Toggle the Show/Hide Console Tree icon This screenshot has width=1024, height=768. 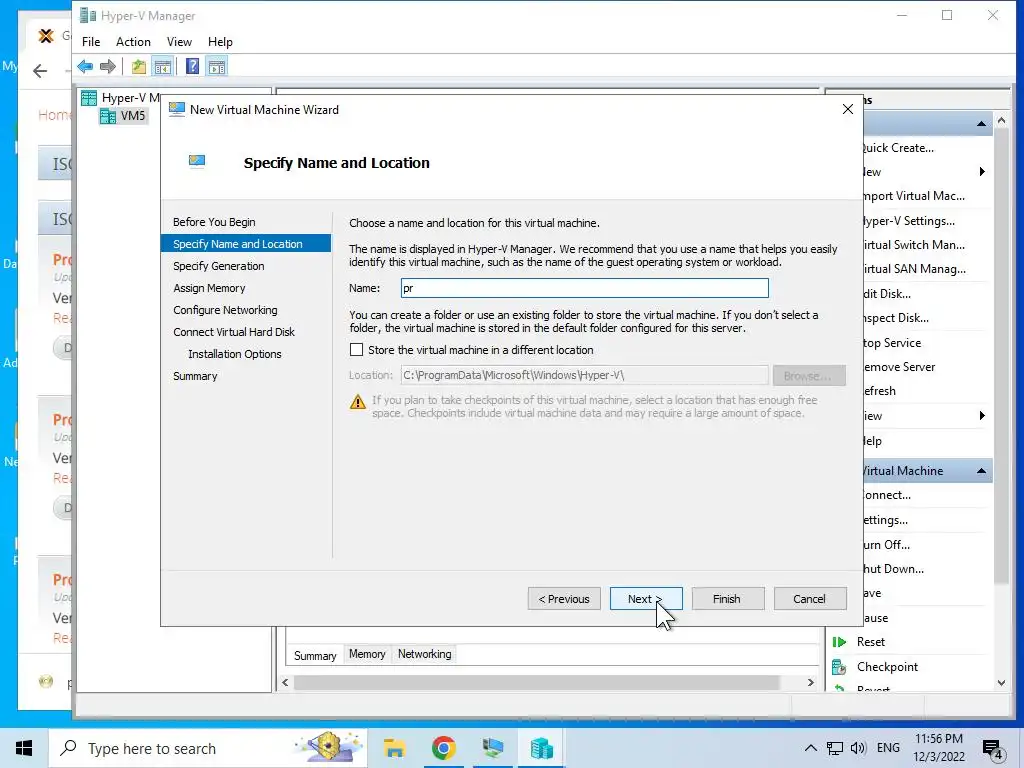pyautogui.click(x=163, y=66)
